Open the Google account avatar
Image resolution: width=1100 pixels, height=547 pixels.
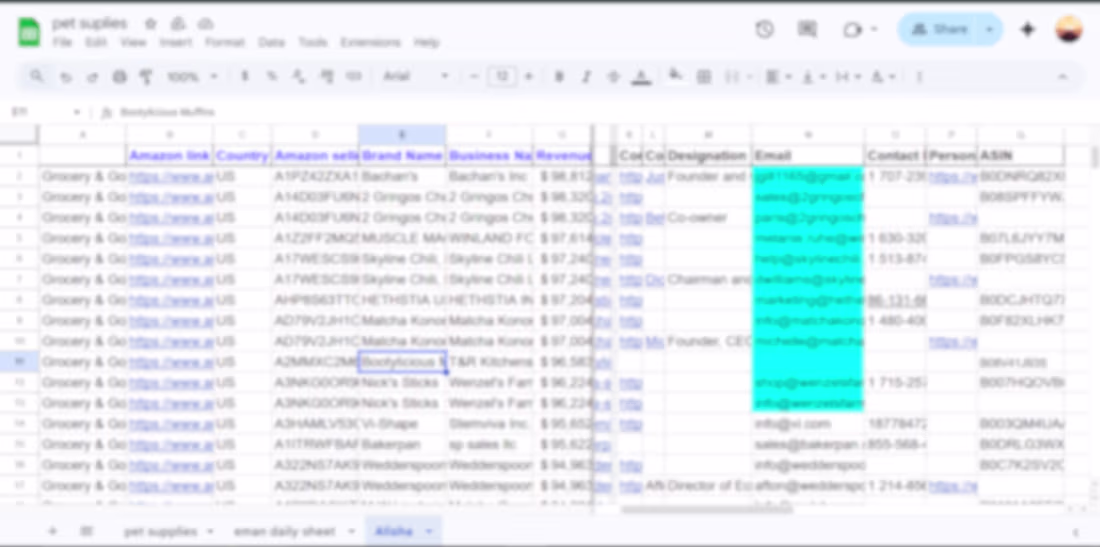tap(1069, 29)
